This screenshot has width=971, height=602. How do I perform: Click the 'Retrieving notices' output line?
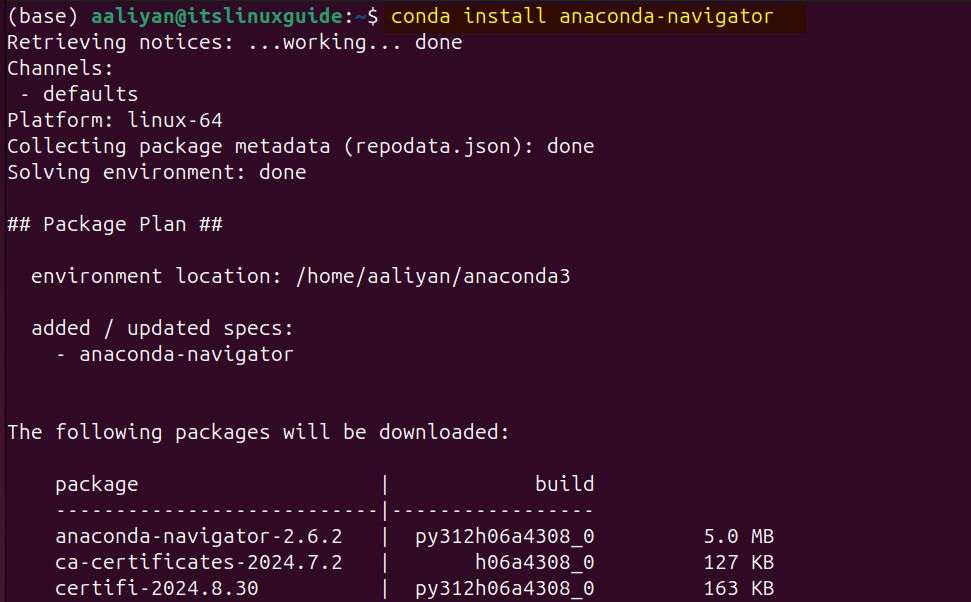(x=235, y=43)
